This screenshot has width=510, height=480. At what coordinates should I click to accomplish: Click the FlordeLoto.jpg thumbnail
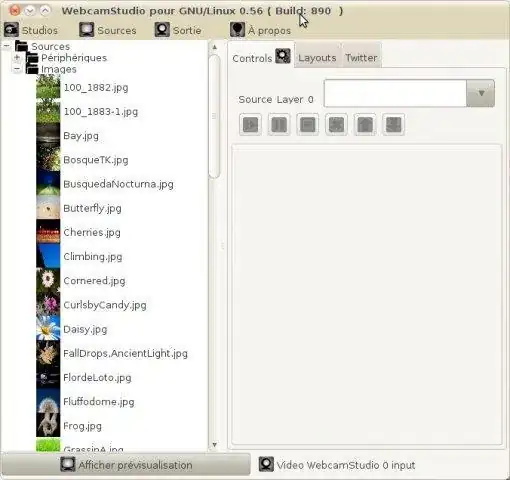(48, 377)
